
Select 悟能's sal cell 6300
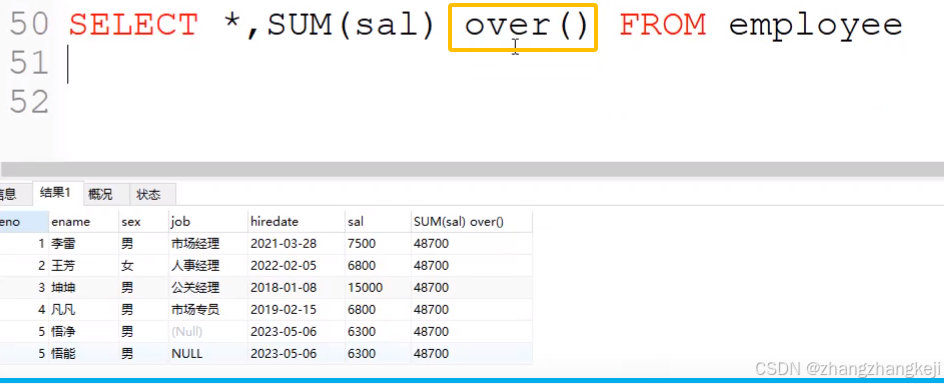(378, 354)
